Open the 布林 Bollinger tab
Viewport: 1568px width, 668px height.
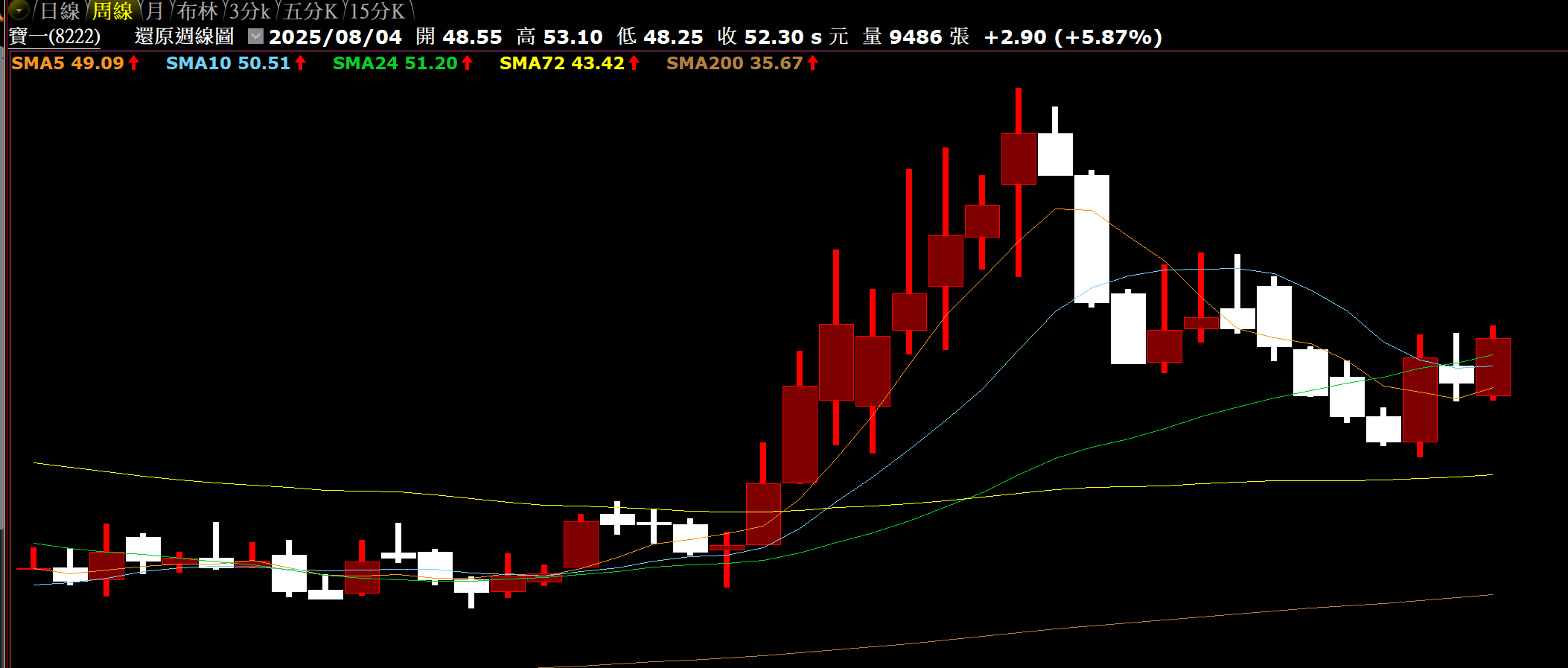[197, 11]
